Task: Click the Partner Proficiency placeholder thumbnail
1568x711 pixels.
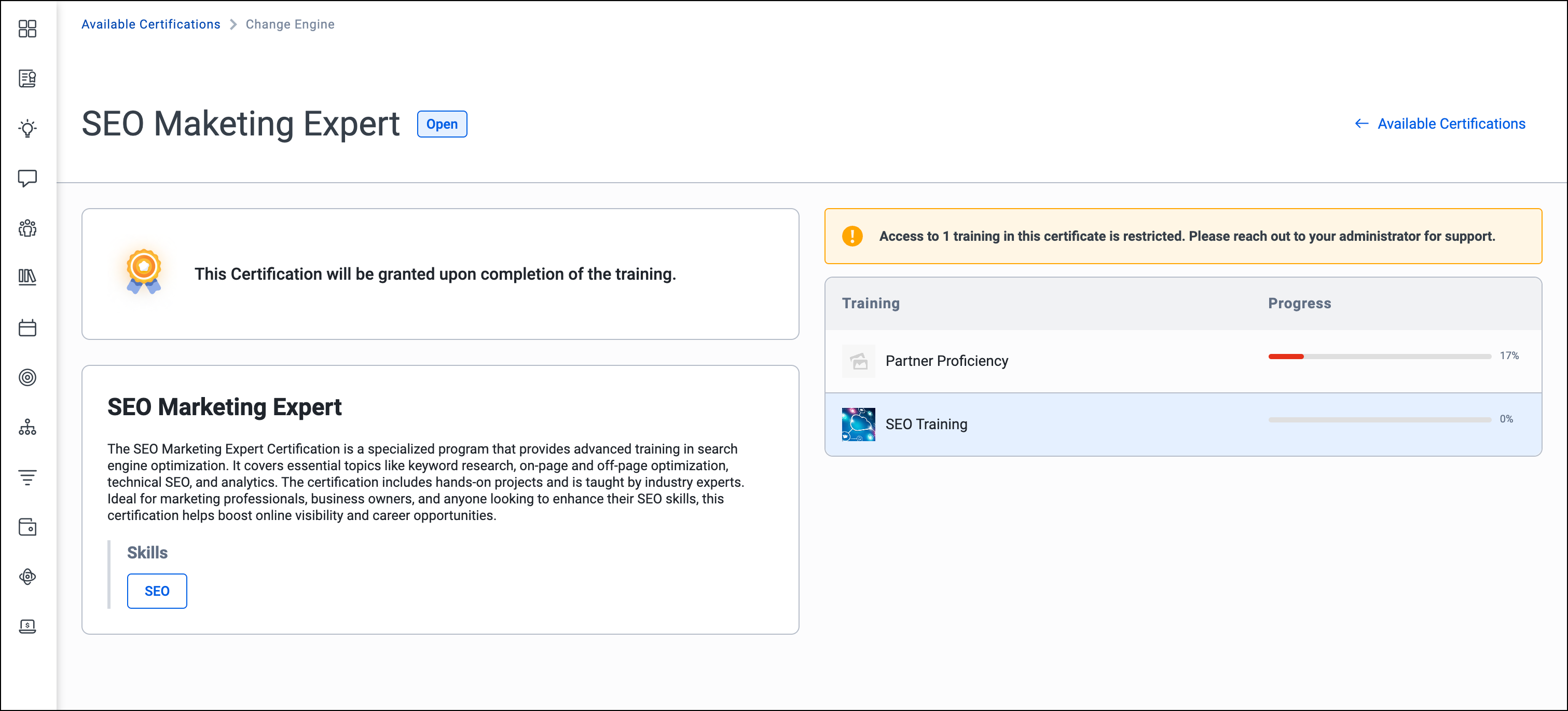Action: click(x=858, y=361)
